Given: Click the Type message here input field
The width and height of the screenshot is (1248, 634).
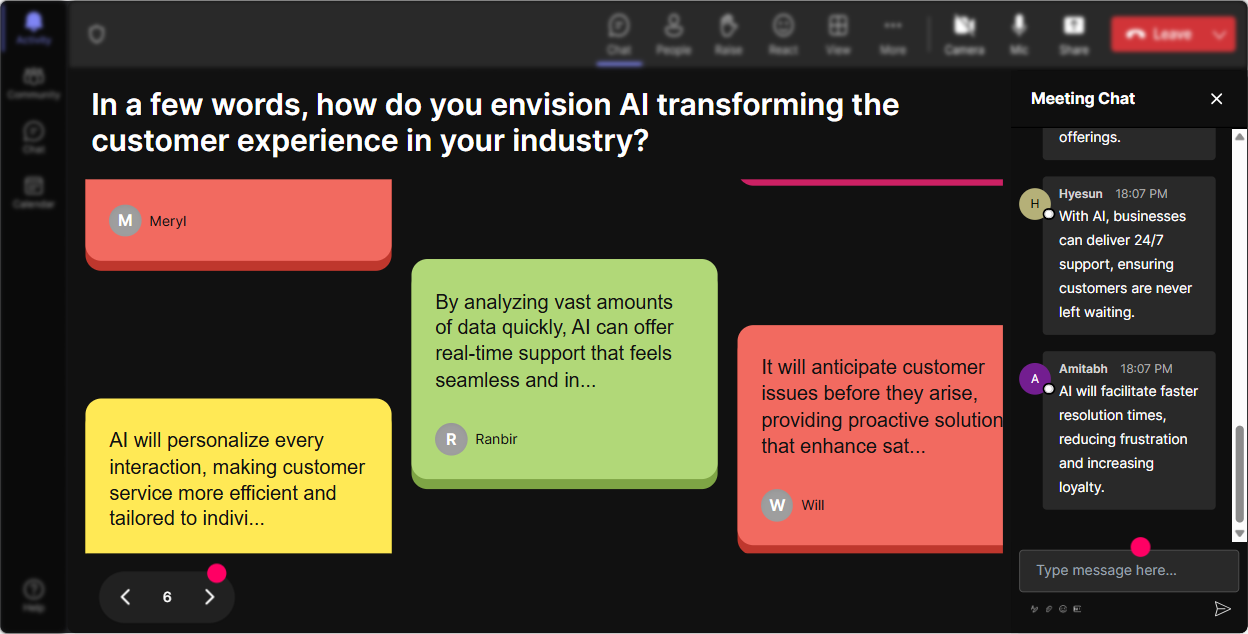Looking at the screenshot, I should pos(1129,570).
